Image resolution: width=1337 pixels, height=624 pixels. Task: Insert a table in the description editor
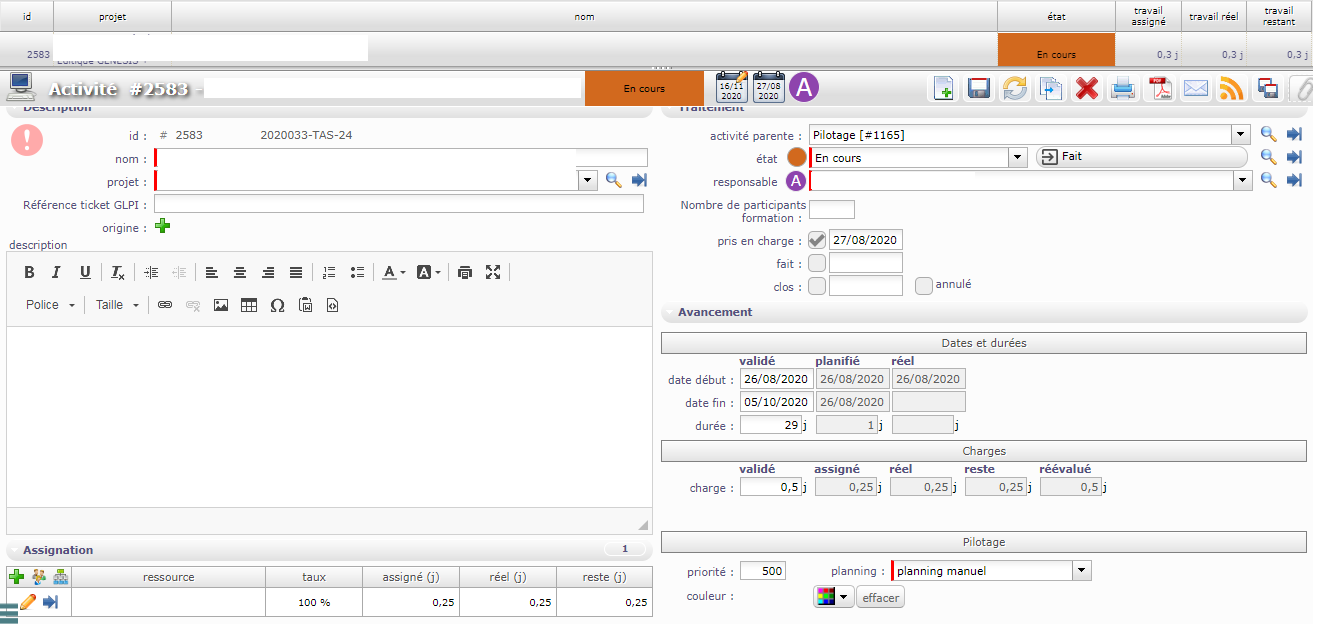pyautogui.click(x=249, y=305)
